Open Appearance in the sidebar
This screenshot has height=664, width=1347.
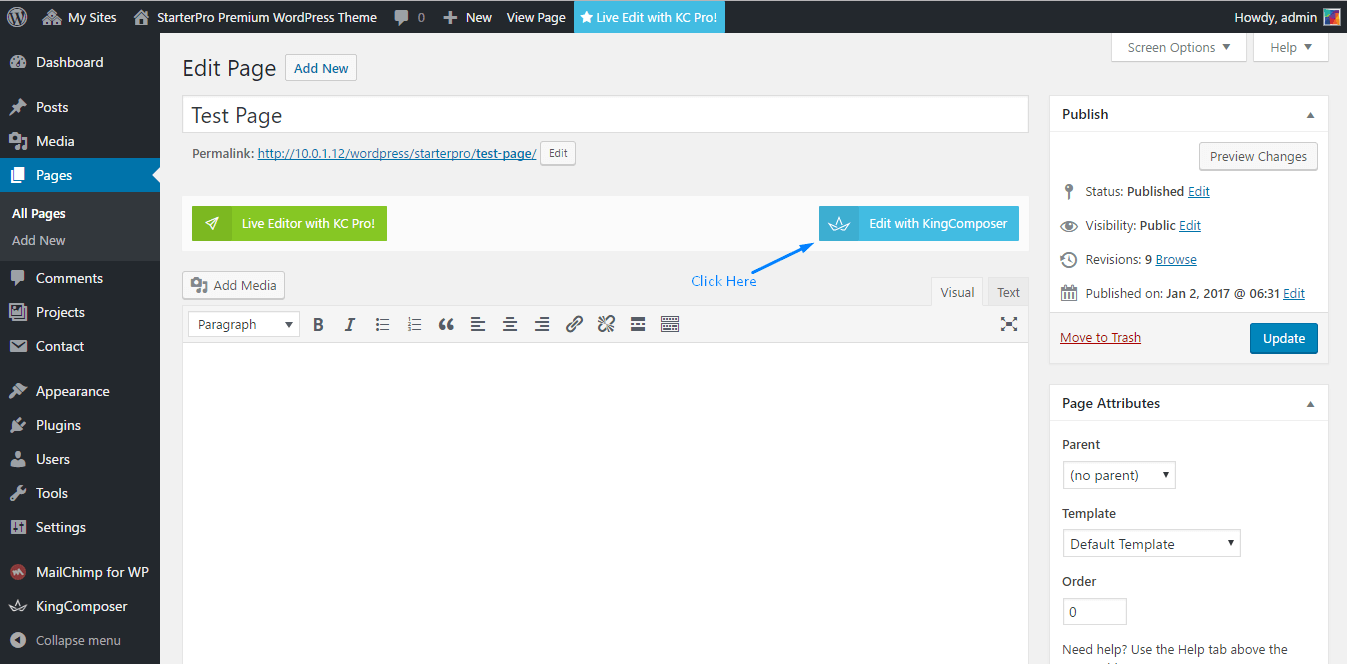pyautogui.click(x=80, y=391)
